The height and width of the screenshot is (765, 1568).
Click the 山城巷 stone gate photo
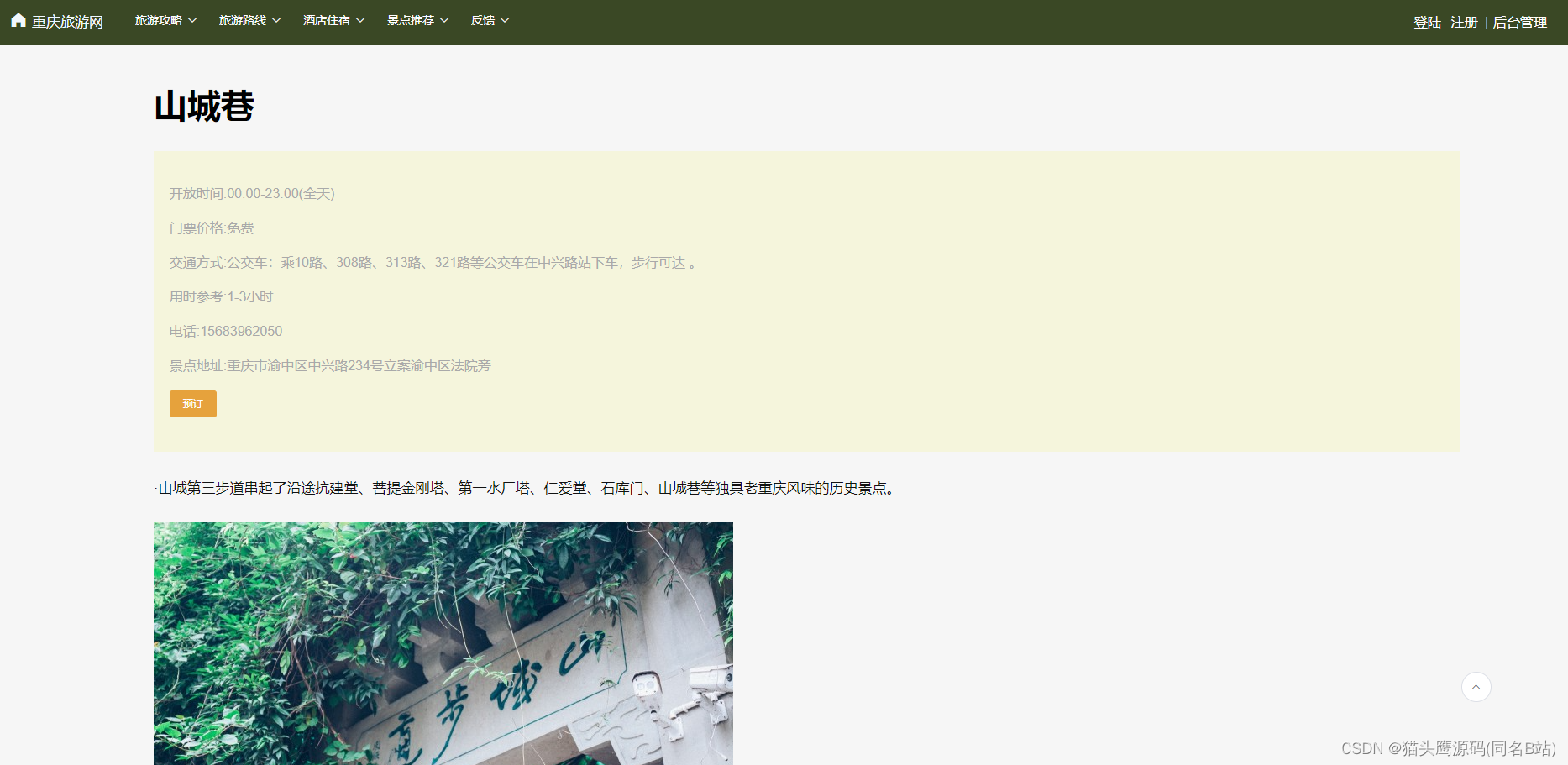pos(443,643)
